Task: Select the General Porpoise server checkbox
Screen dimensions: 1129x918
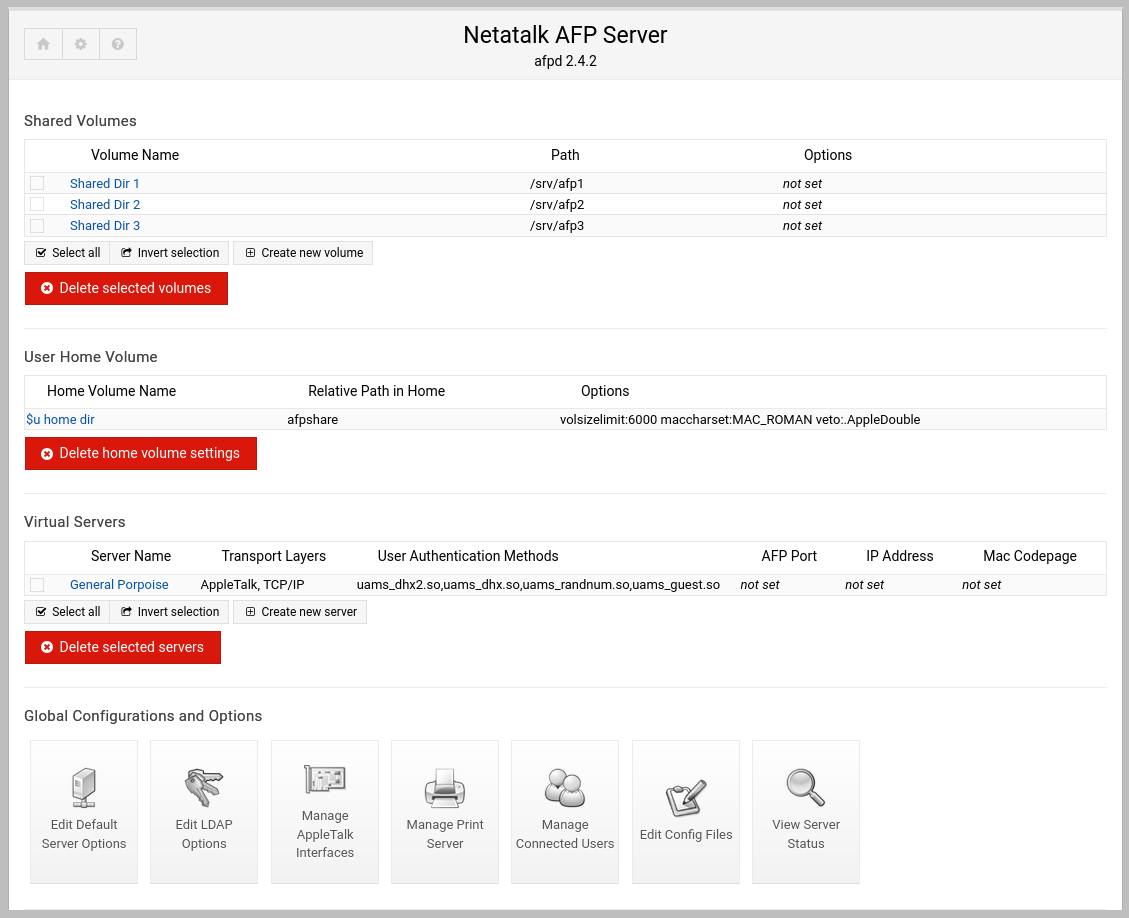Action: pos(37,584)
